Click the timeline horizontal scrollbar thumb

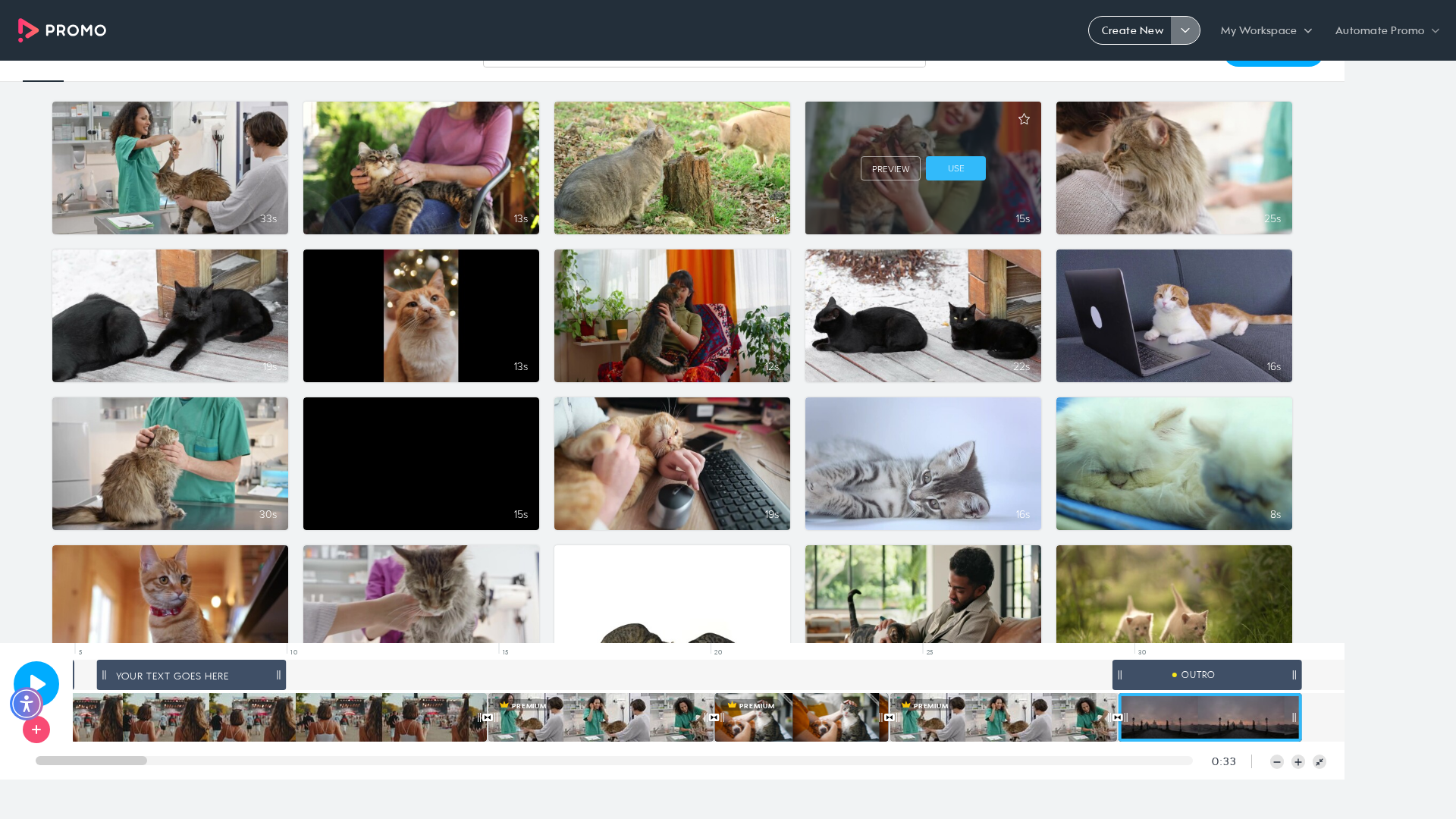click(91, 761)
